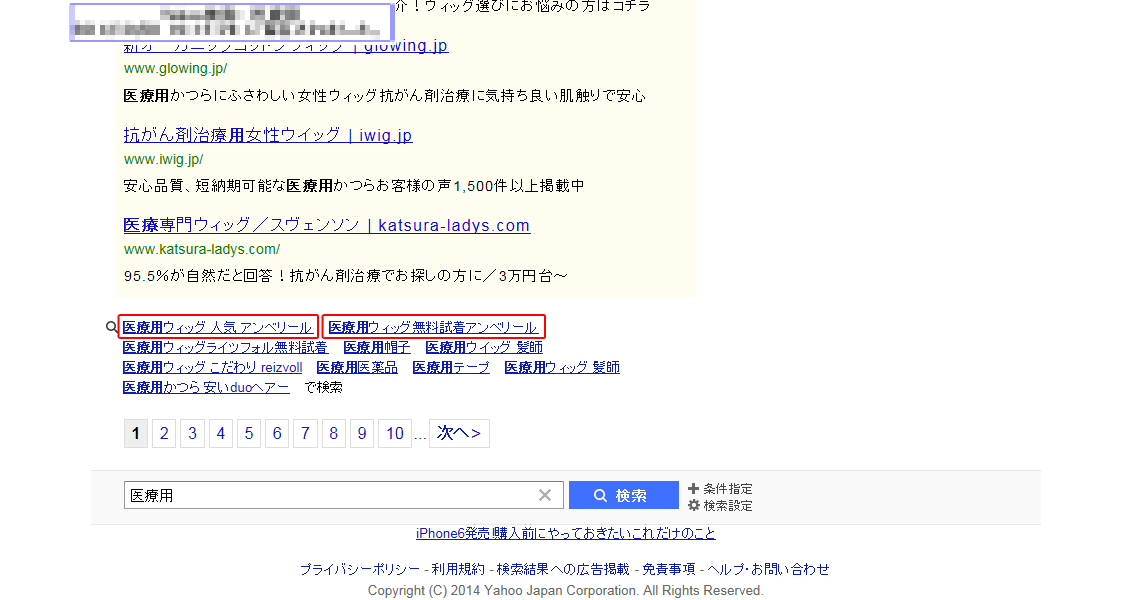
Task: Click the www.glowing.jp/ green URL
Action: (x=175, y=68)
